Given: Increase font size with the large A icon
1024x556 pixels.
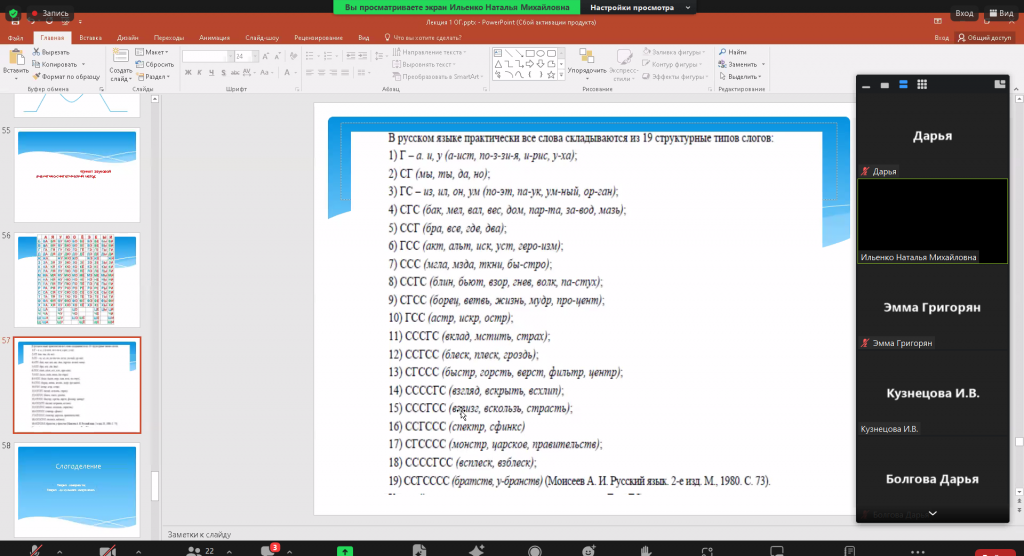Looking at the screenshot, I should [x=265, y=56].
